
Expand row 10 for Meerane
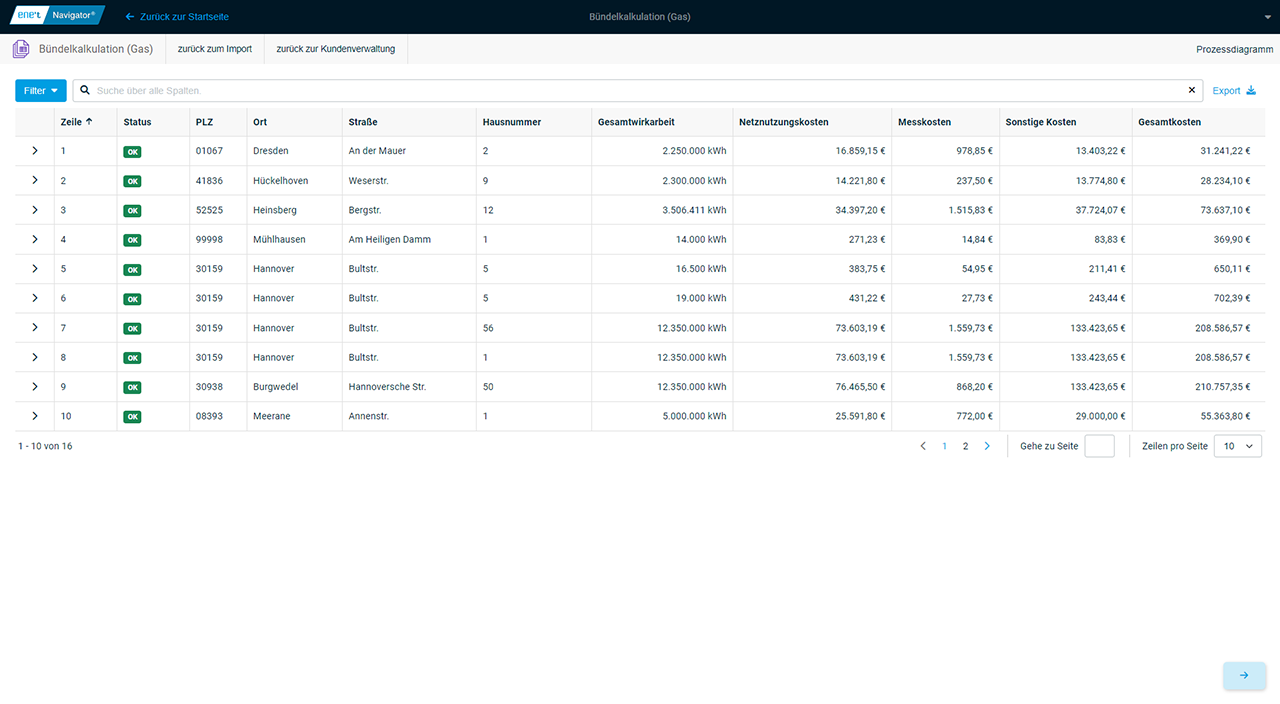point(35,416)
